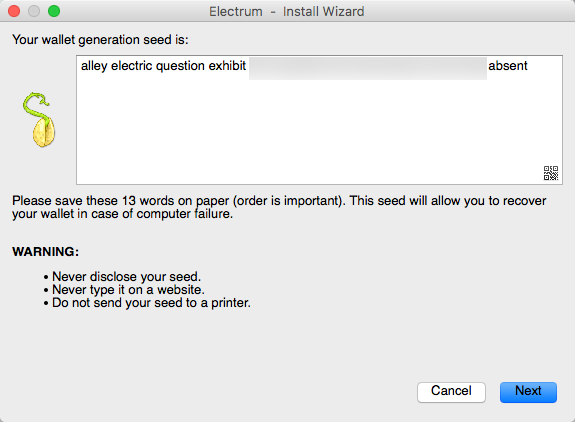
Task: Cancel the wallet installation wizard
Action: coord(451,392)
